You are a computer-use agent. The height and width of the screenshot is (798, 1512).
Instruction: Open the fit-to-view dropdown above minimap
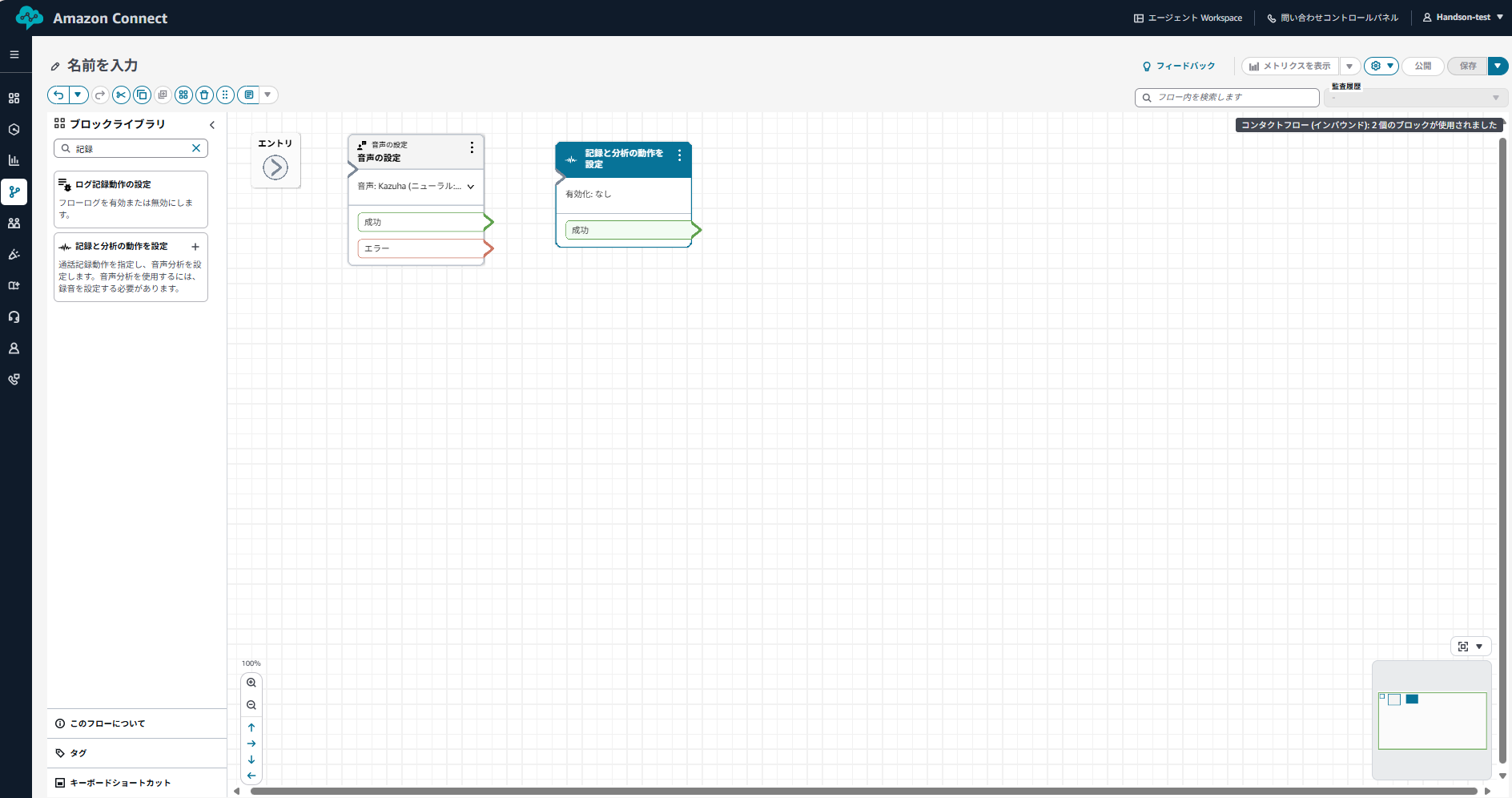click(1471, 647)
